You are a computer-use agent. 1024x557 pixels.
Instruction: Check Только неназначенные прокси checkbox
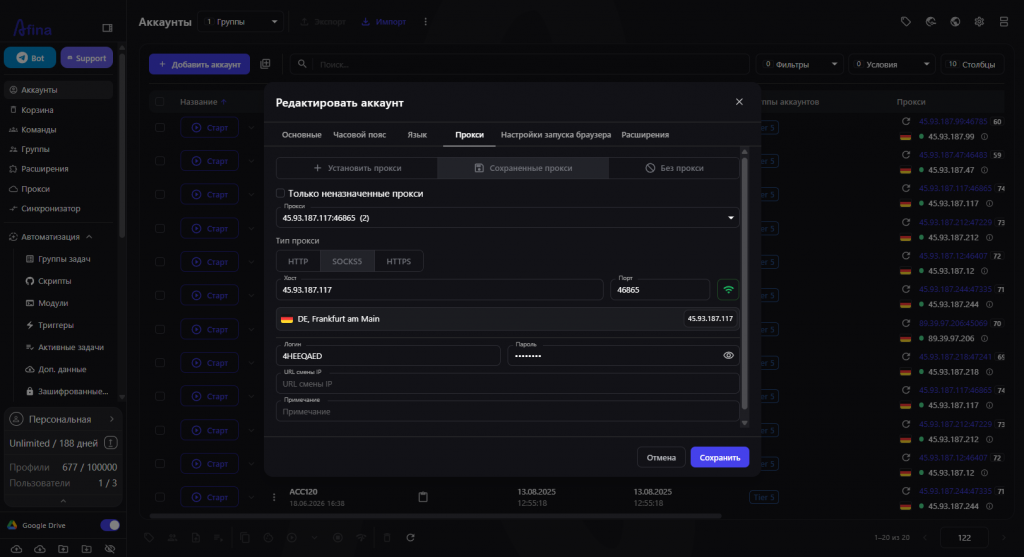coord(280,193)
